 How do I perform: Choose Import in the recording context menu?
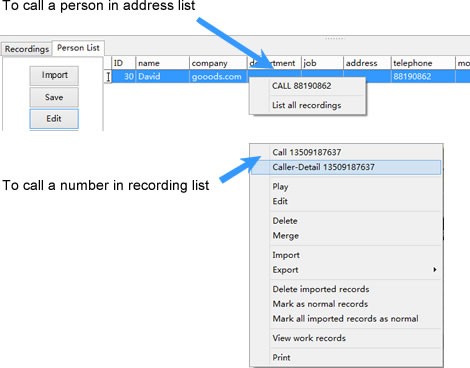346,255
